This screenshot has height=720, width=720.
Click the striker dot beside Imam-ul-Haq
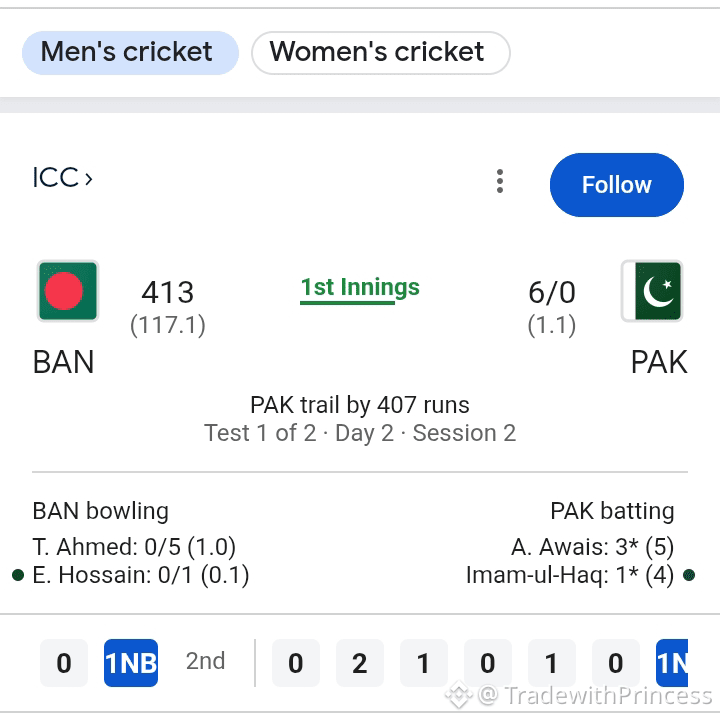pos(689,575)
